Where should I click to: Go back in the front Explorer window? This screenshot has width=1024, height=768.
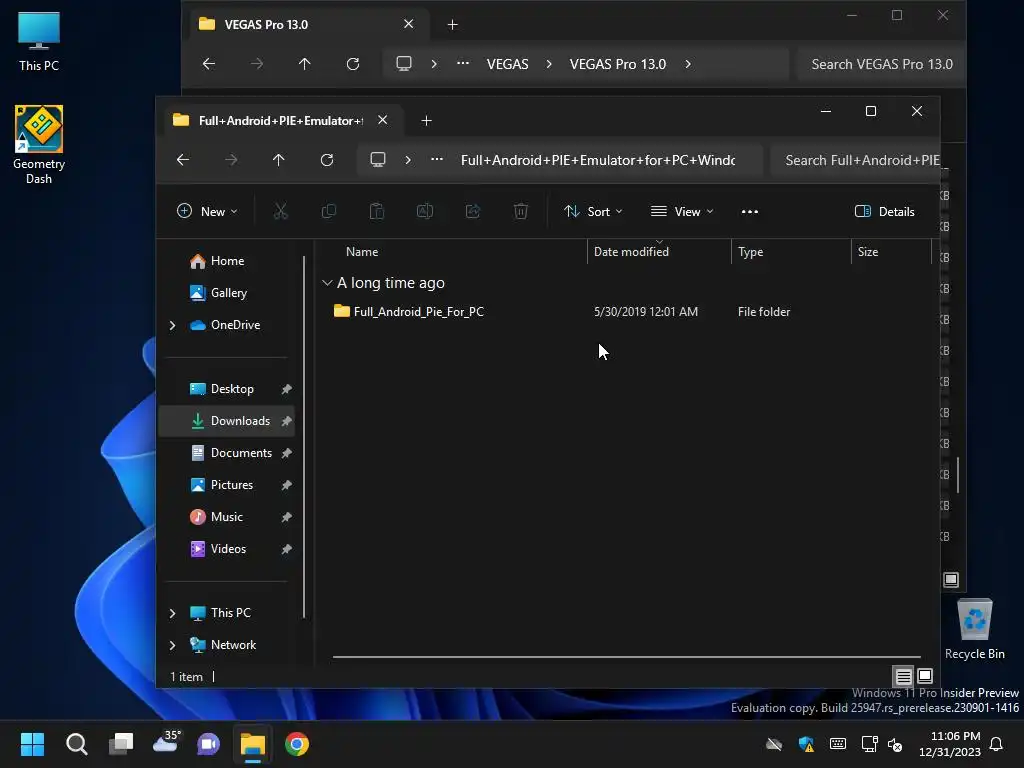pyautogui.click(x=183, y=160)
